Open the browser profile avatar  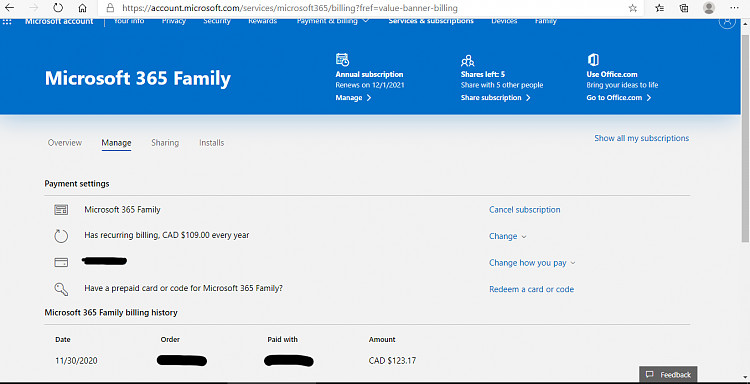coord(709,8)
